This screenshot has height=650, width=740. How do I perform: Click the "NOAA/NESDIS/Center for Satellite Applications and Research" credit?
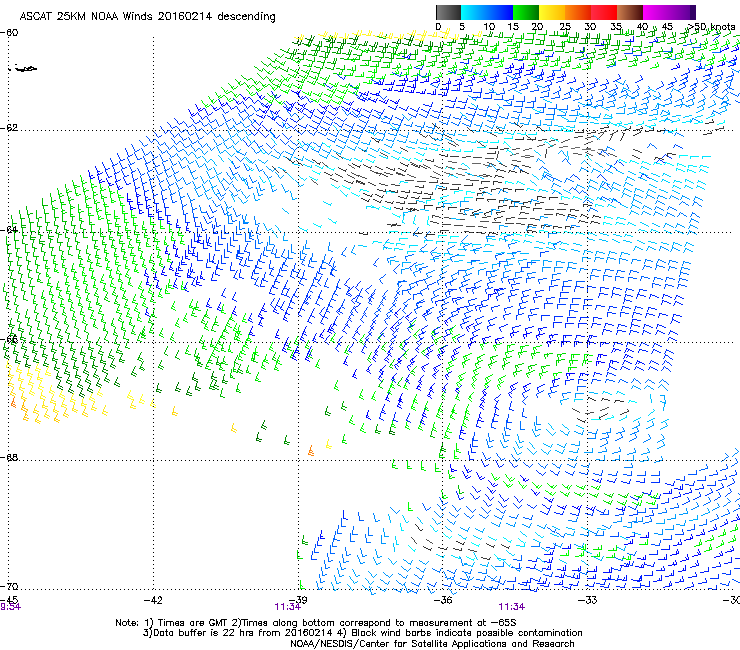click(432, 644)
